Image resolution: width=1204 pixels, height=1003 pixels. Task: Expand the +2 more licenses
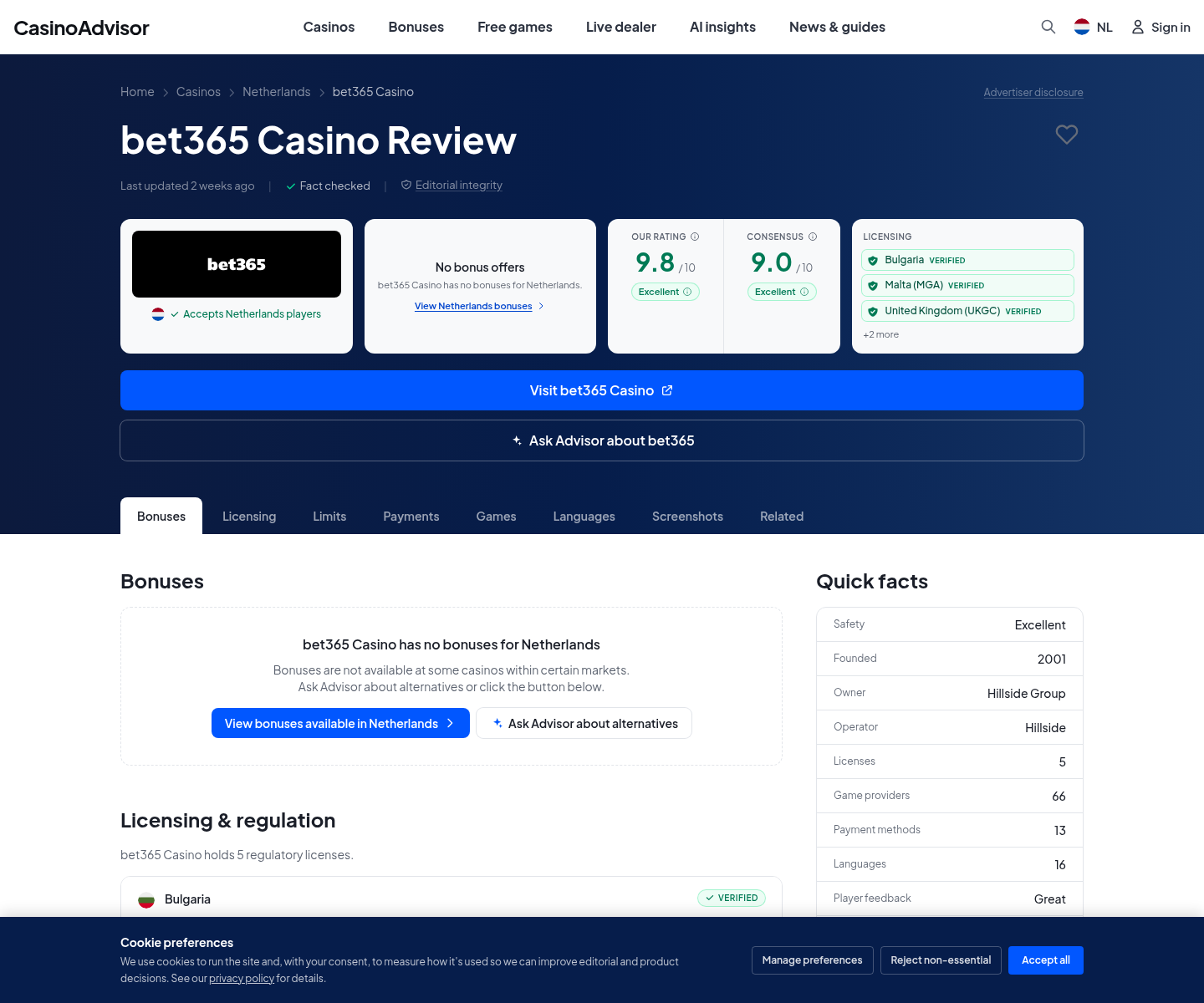click(881, 334)
